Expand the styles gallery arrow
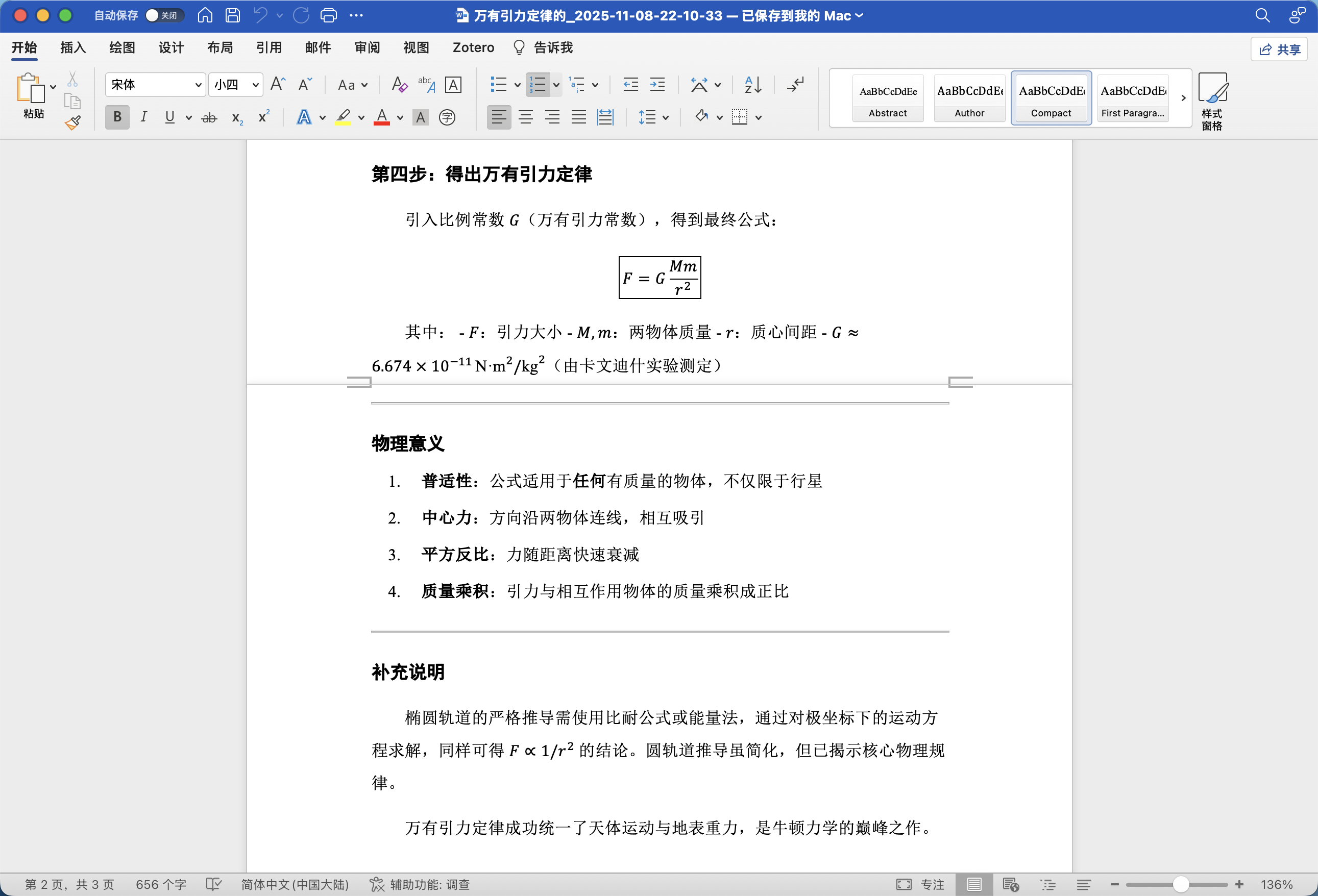Screen dimensions: 1318x896 [x=1183, y=98]
